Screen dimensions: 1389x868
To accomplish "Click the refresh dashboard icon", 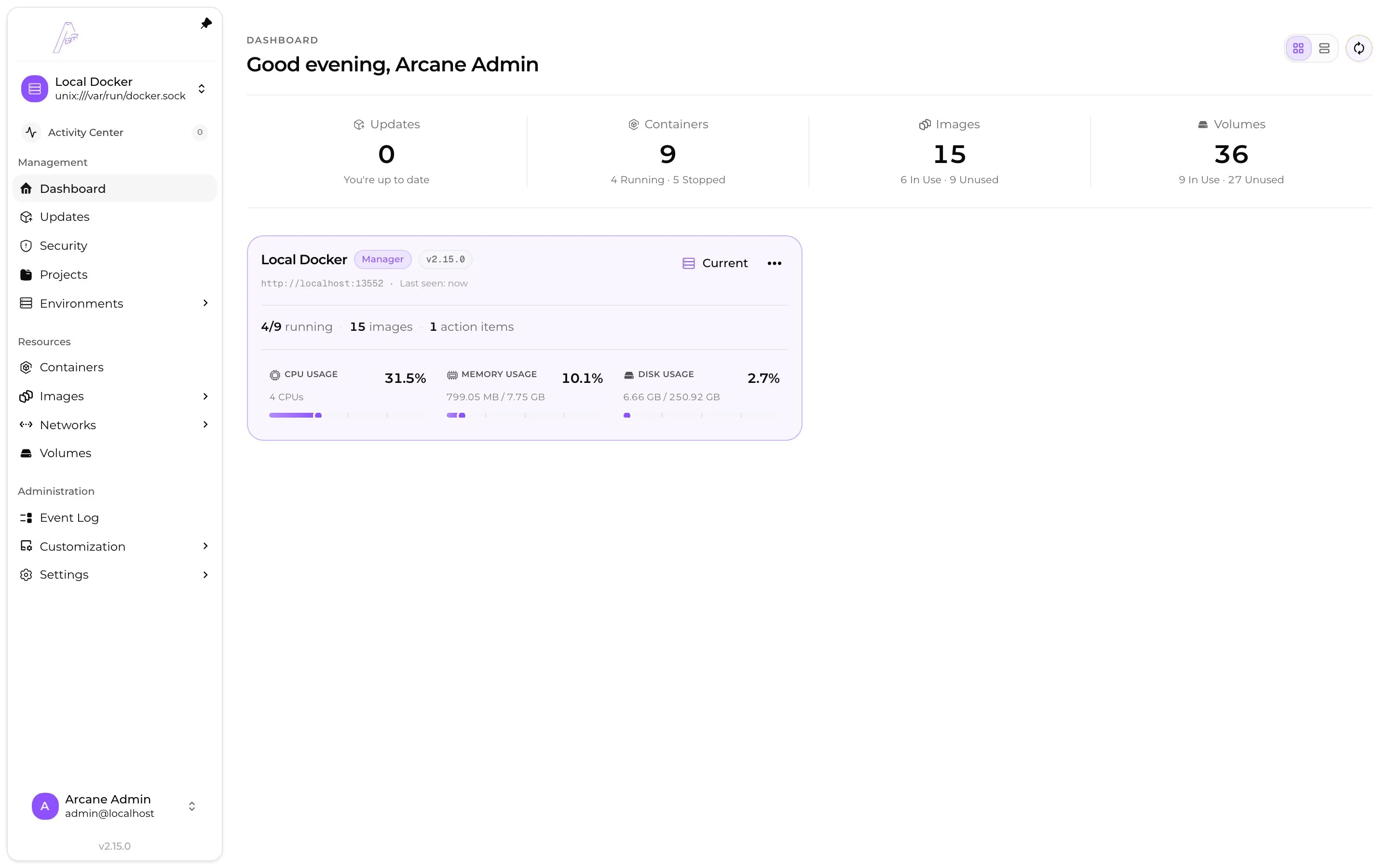I will pyautogui.click(x=1359, y=48).
